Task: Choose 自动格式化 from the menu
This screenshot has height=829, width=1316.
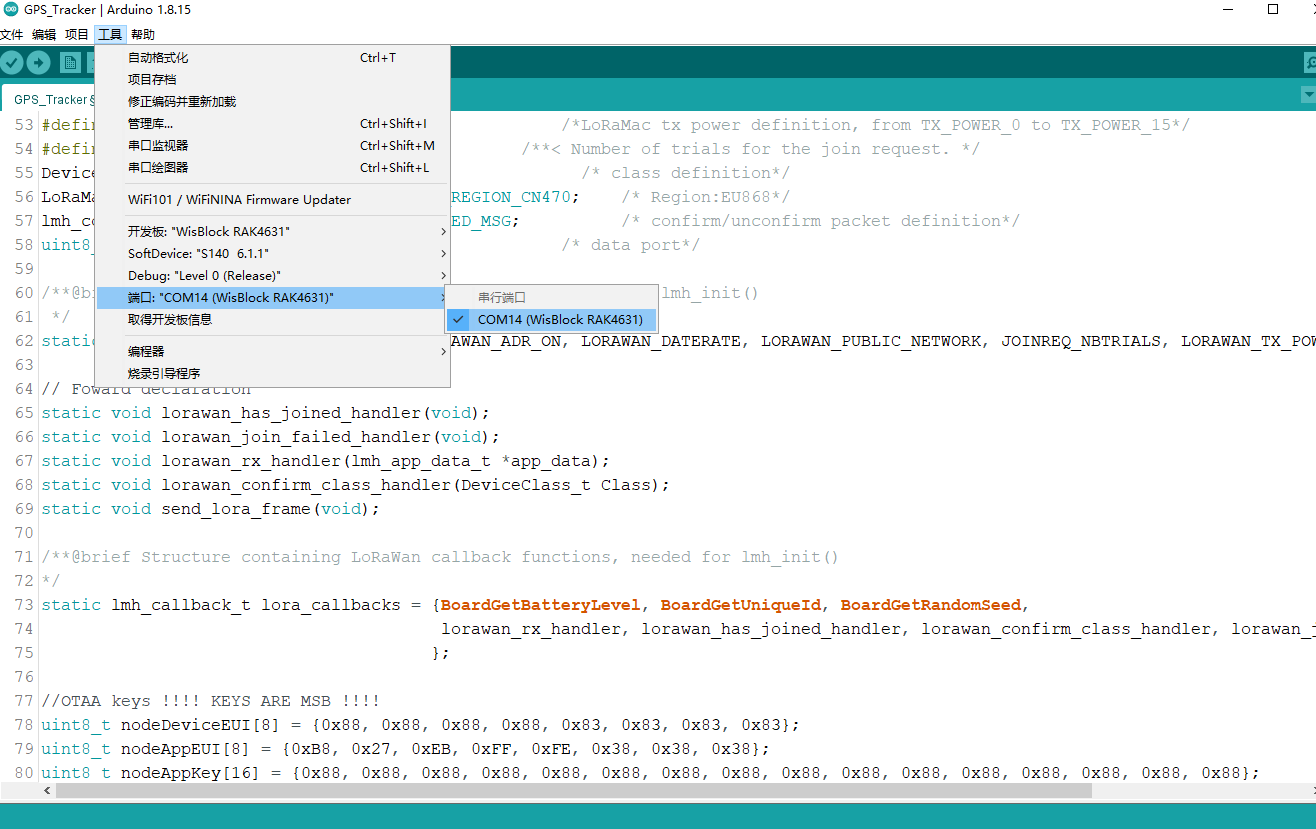Action: (273, 58)
